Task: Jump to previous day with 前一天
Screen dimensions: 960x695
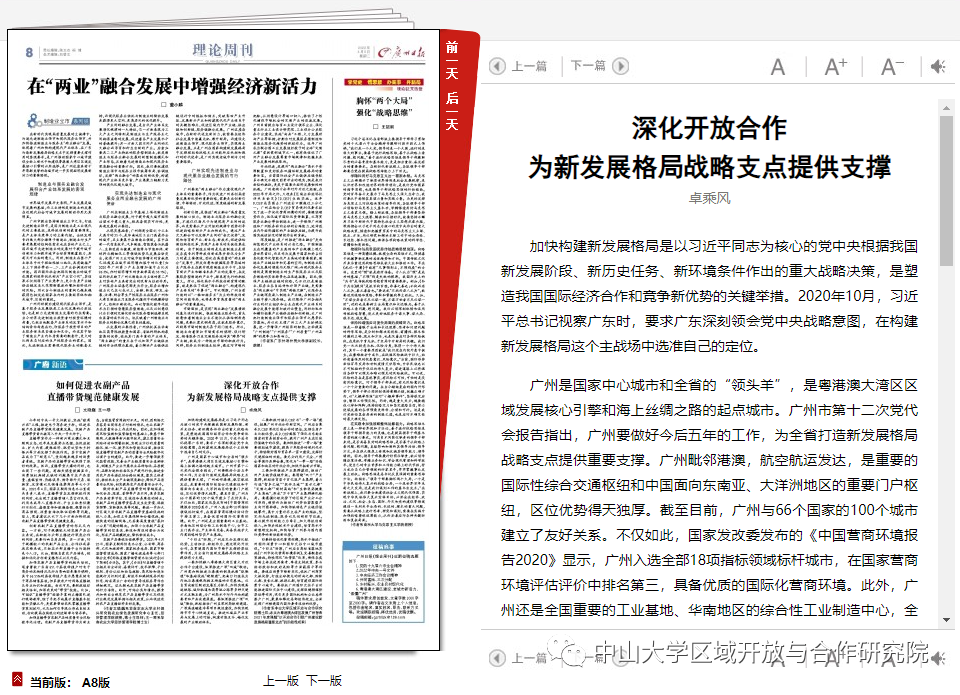Action: (x=452, y=61)
